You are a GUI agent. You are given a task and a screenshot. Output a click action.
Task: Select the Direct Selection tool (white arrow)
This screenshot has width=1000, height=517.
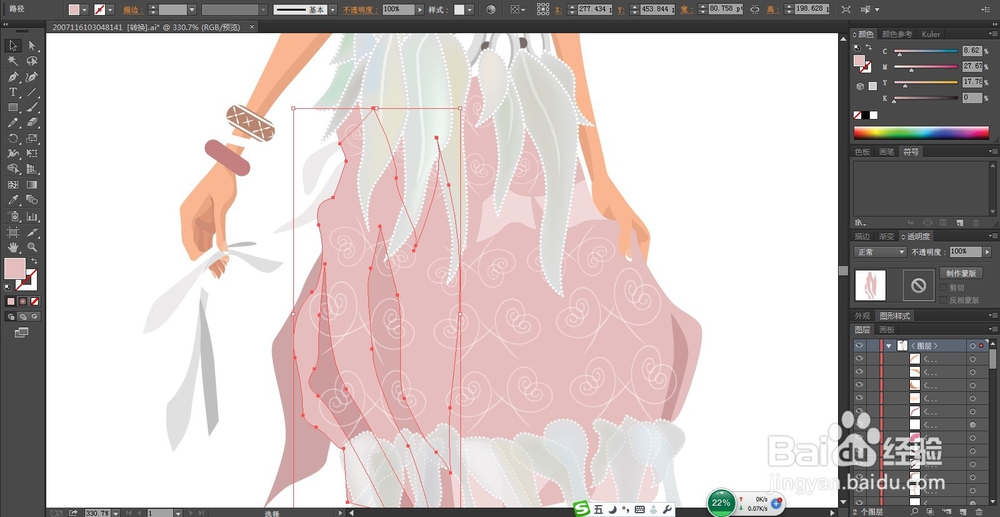click(x=32, y=45)
